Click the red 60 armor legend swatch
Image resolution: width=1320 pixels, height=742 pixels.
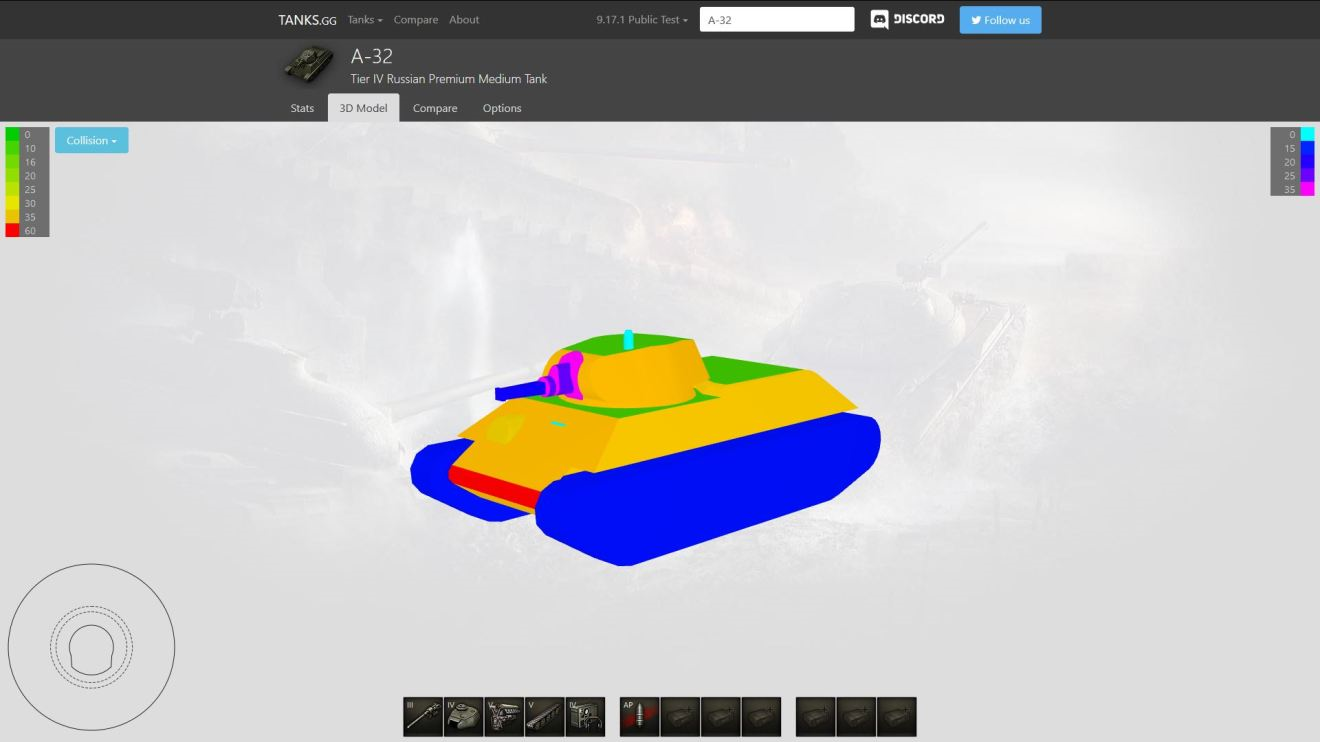click(x=12, y=231)
